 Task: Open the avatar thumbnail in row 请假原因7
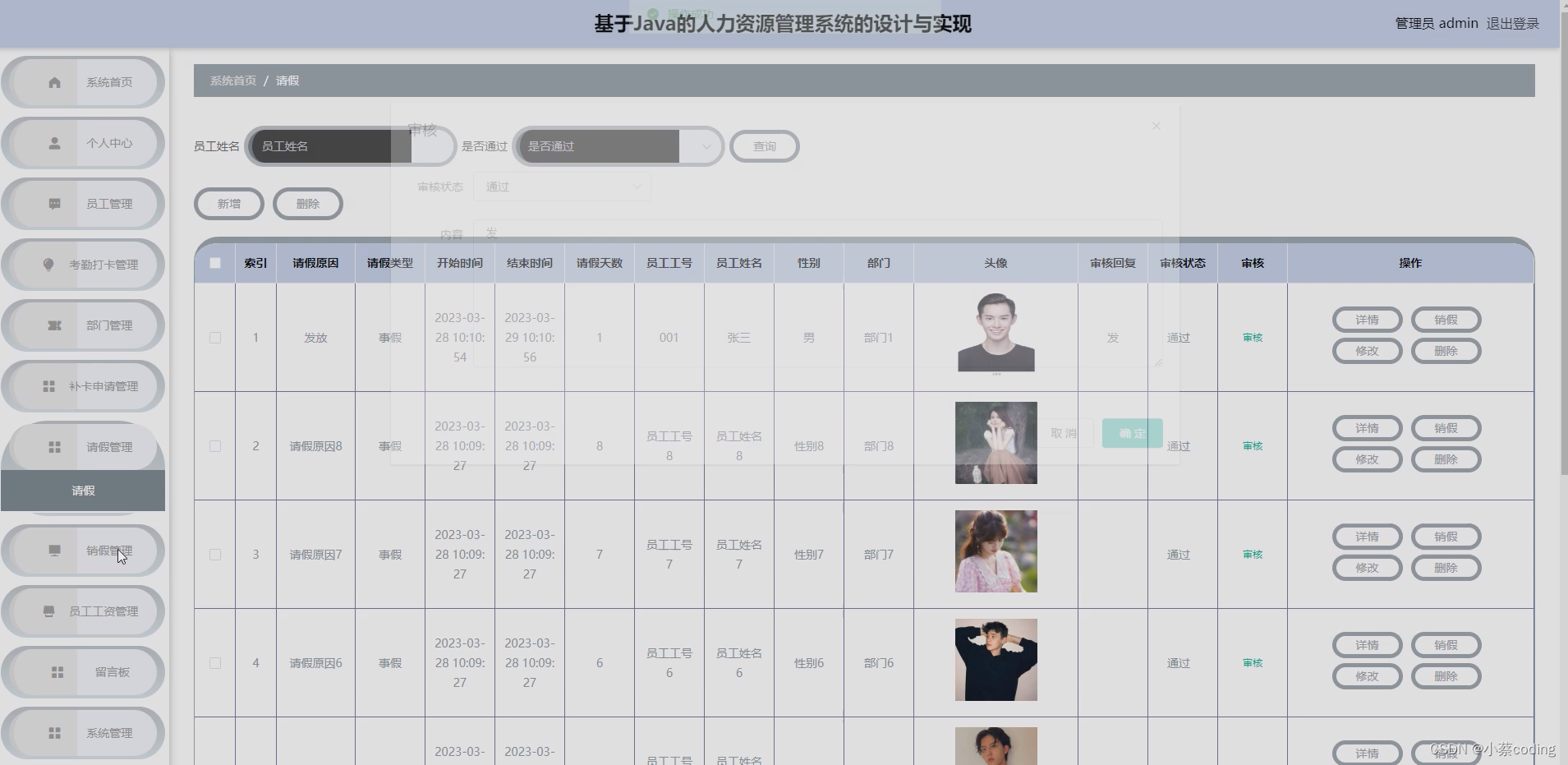[996, 551]
